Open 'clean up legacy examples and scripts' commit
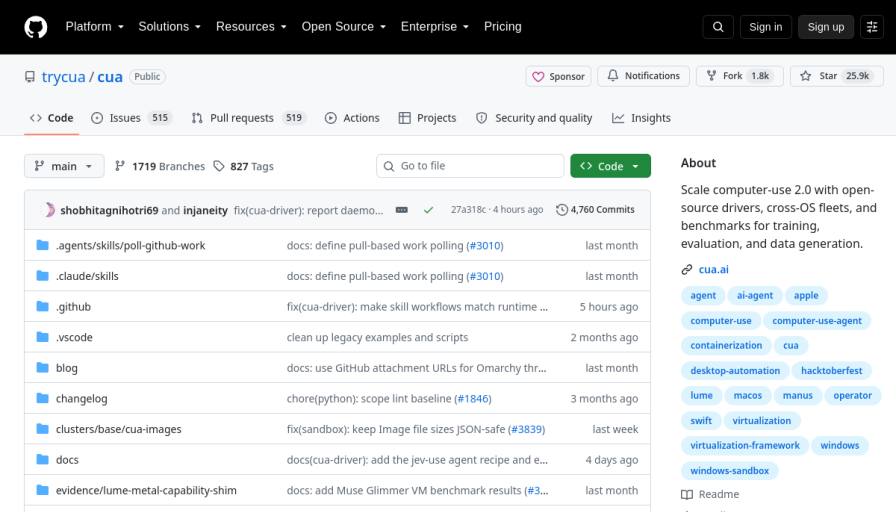This screenshot has height=512, width=896. pos(377,338)
